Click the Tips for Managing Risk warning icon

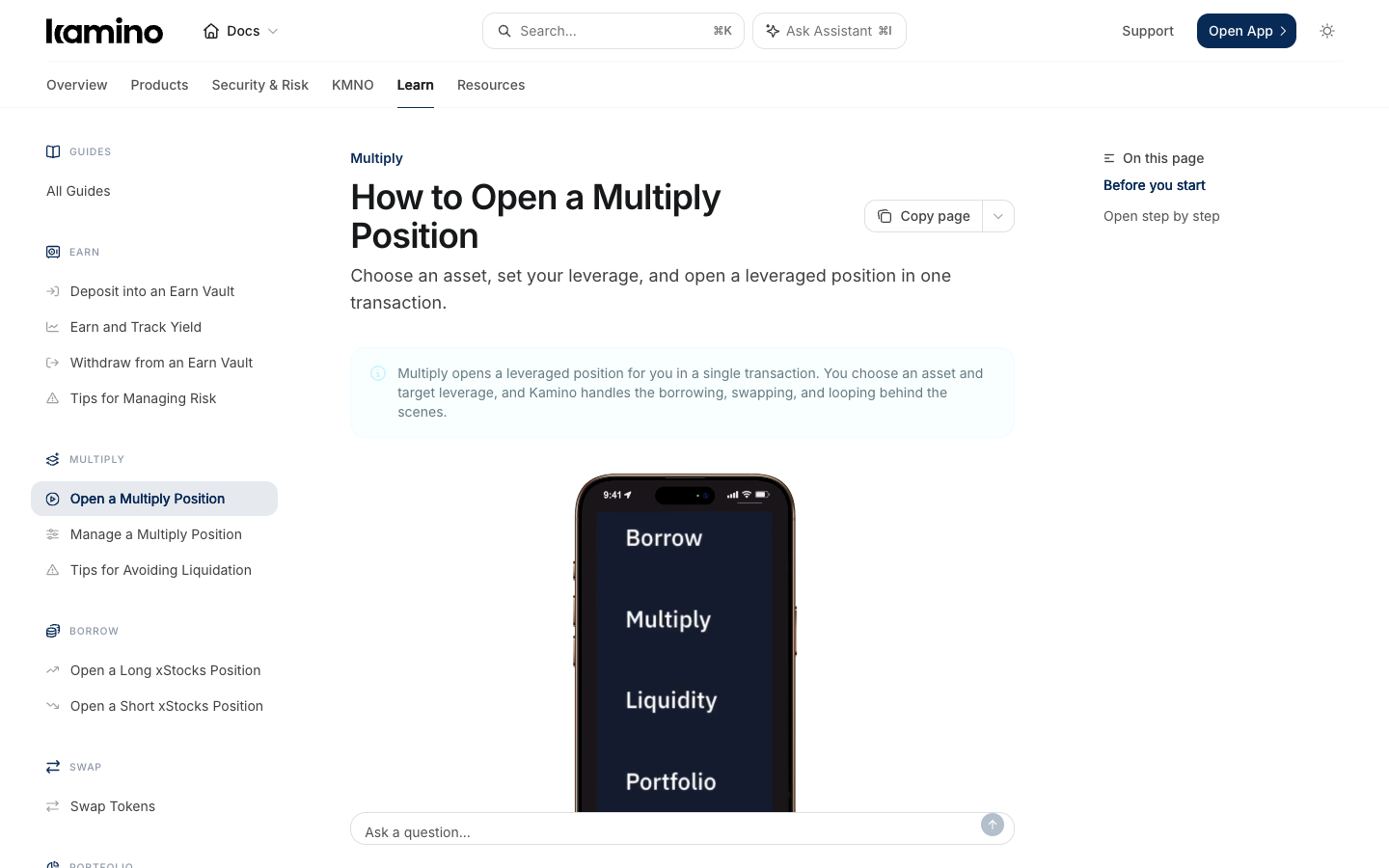click(x=53, y=398)
